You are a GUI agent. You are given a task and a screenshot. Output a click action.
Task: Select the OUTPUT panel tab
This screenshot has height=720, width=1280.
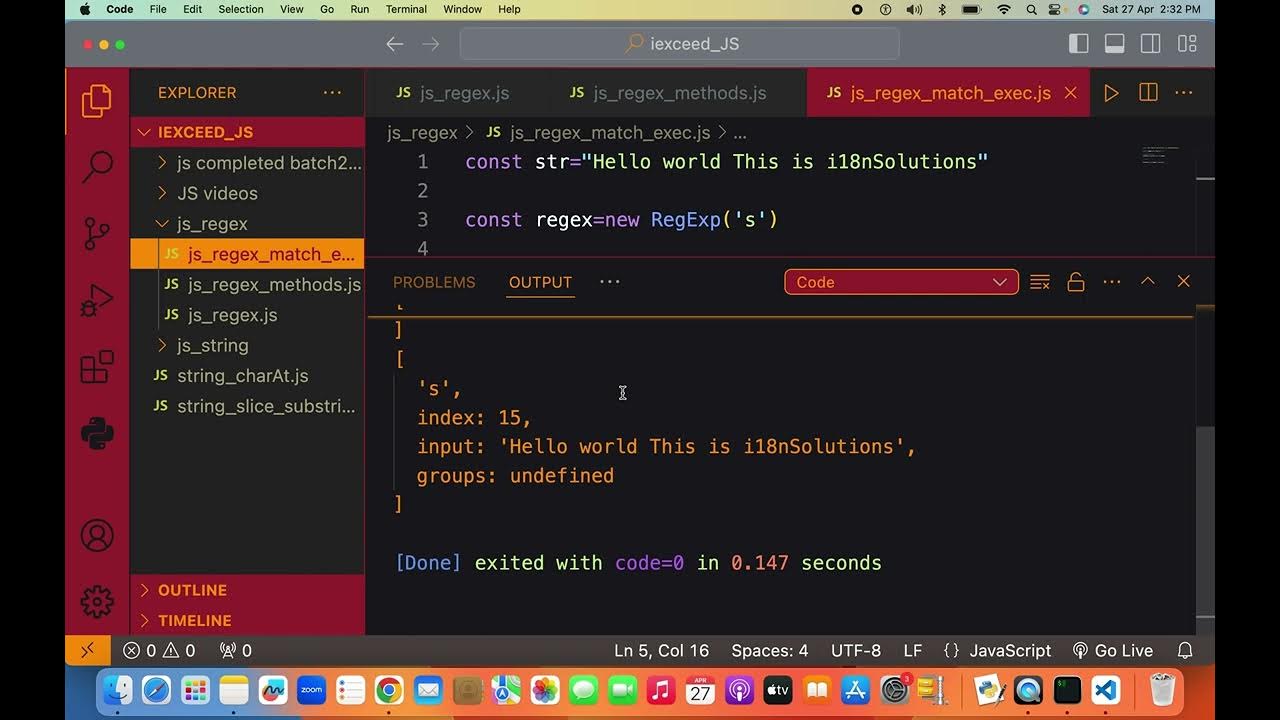540,282
